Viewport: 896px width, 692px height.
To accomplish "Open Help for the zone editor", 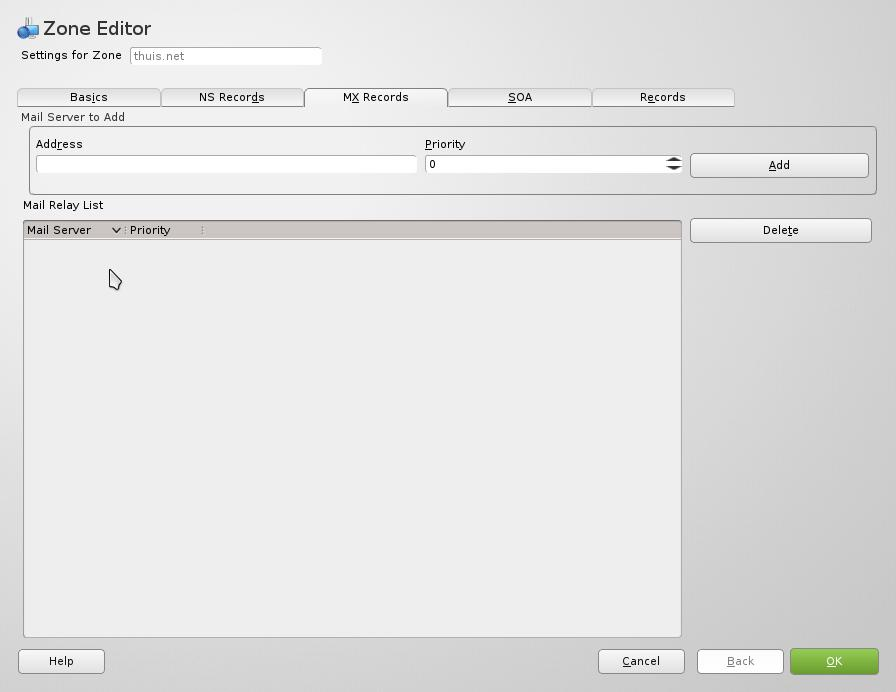I will pyautogui.click(x=61, y=661).
